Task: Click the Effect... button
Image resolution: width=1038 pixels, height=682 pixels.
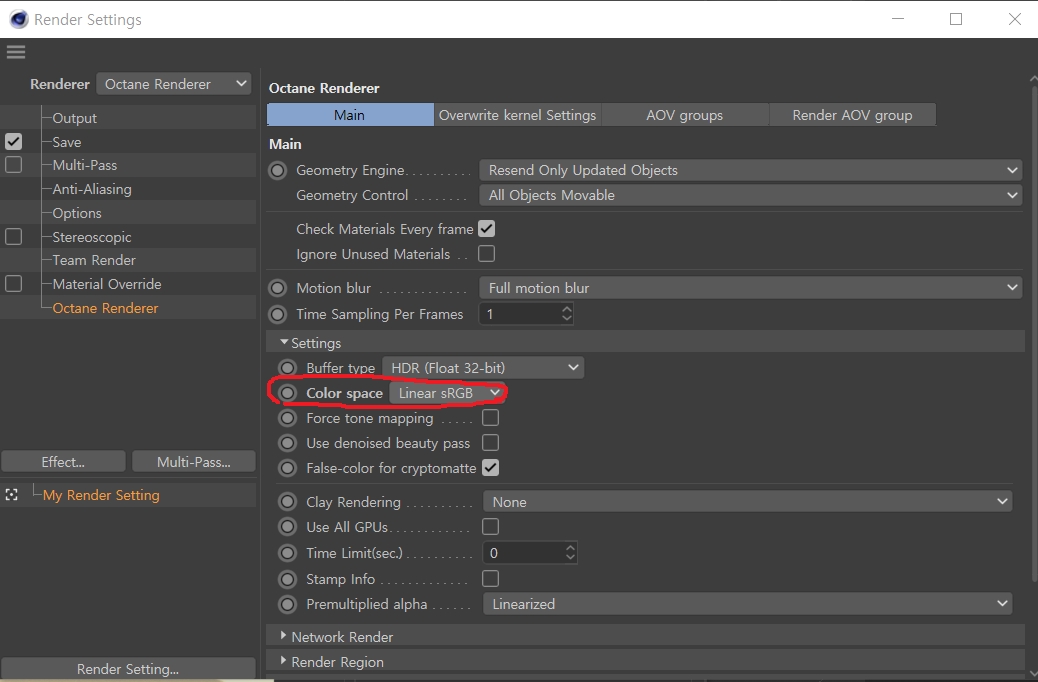Action: (x=64, y=462)
